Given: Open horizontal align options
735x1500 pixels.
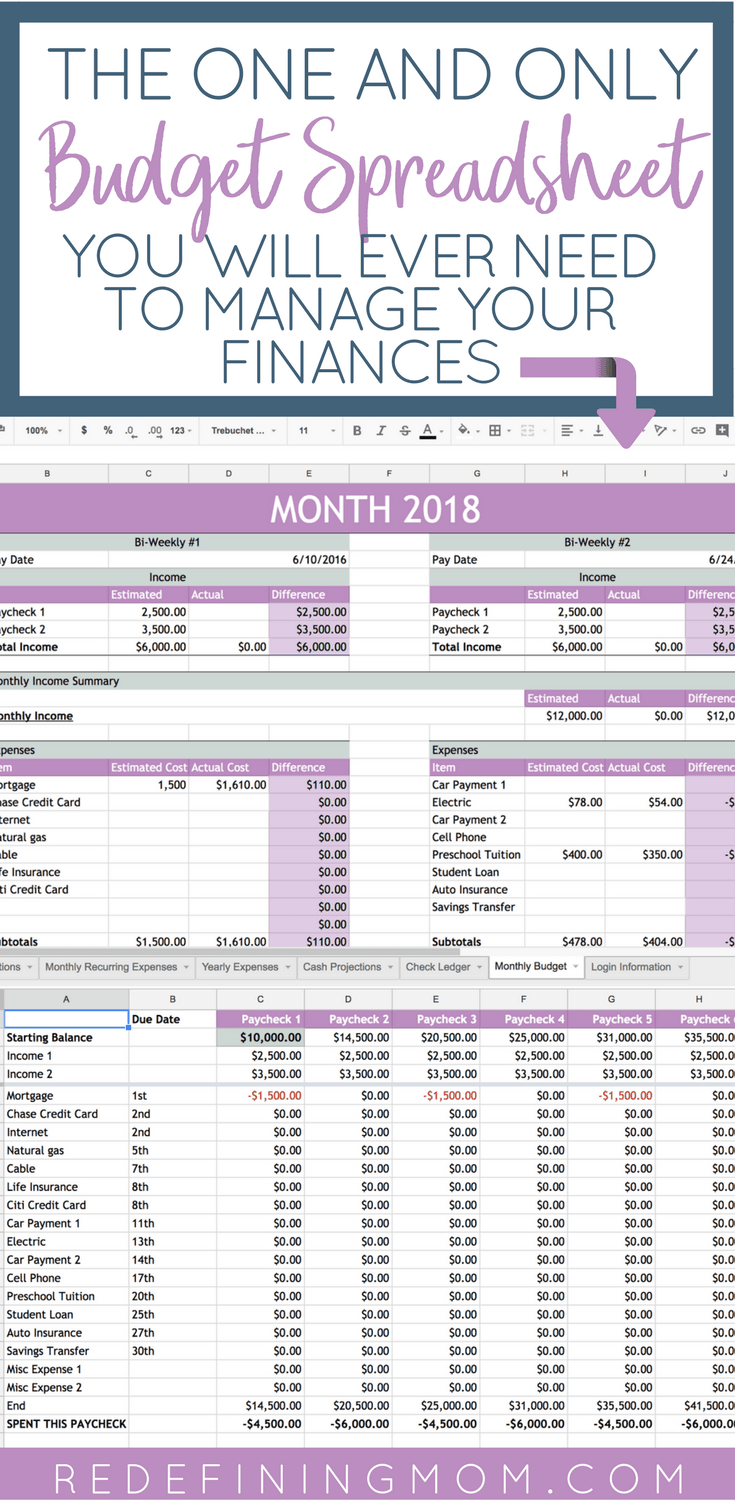Looking at the screenshot, I should click(567, 430).
